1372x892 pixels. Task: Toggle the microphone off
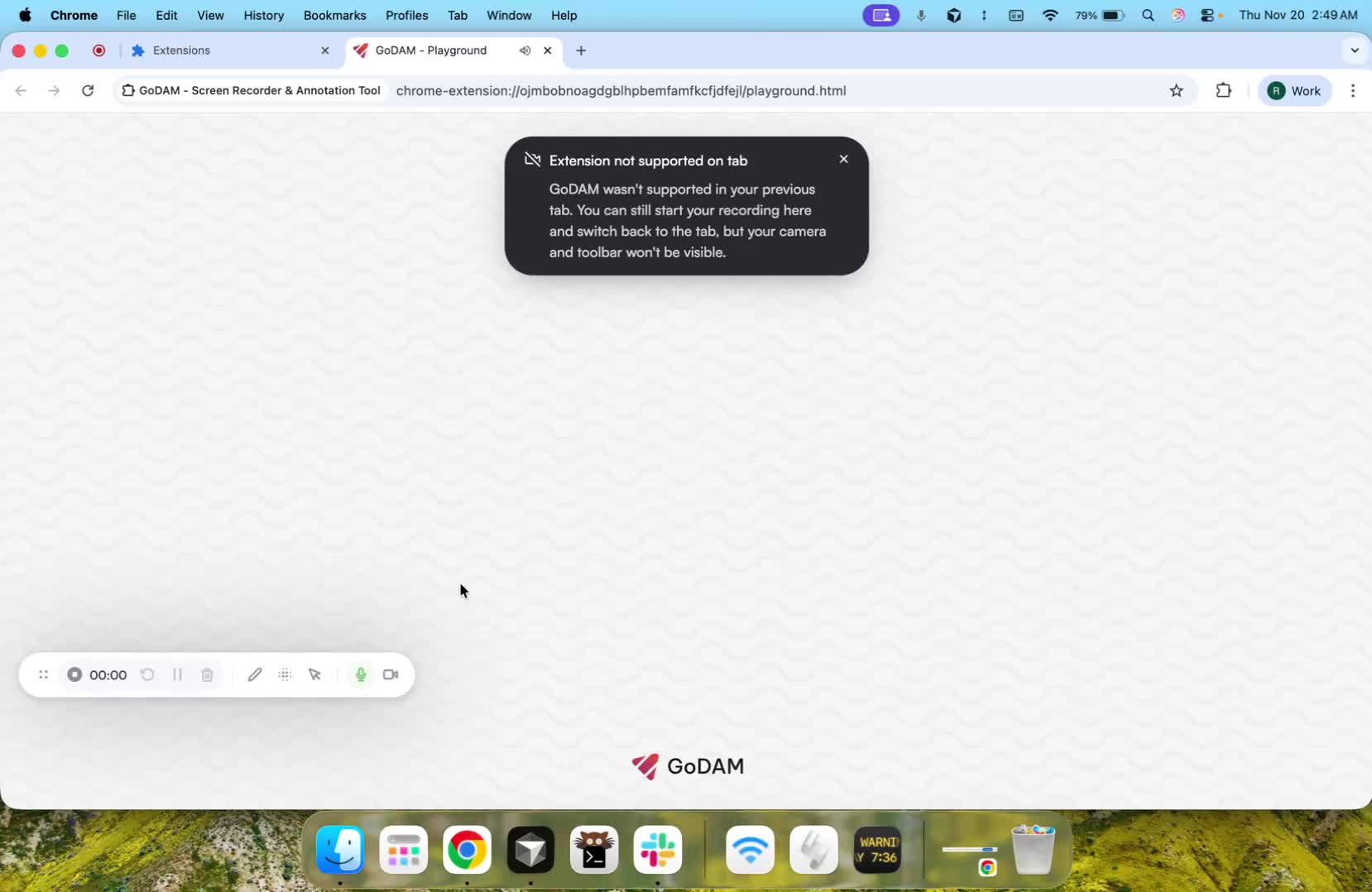pos(360,674)
